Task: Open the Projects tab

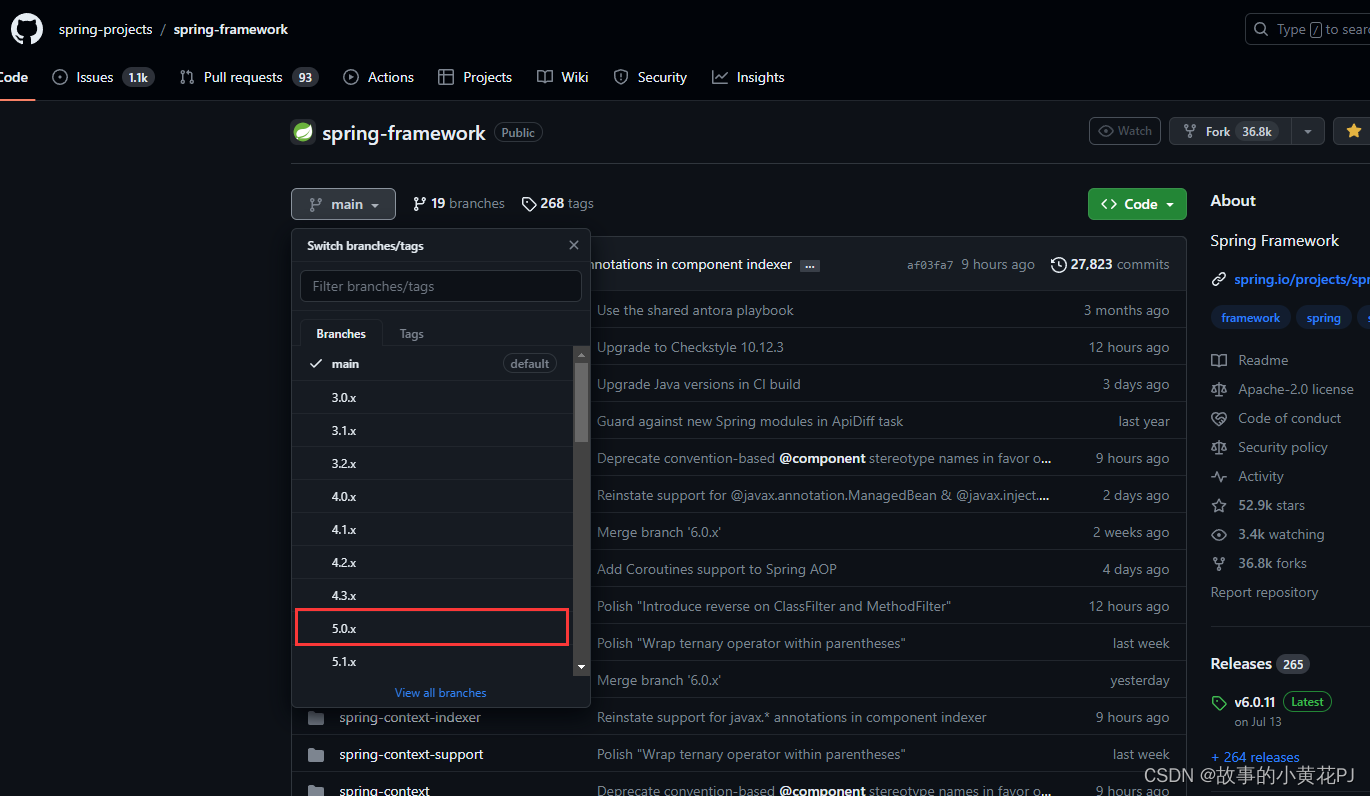Action: pos(474,77)
